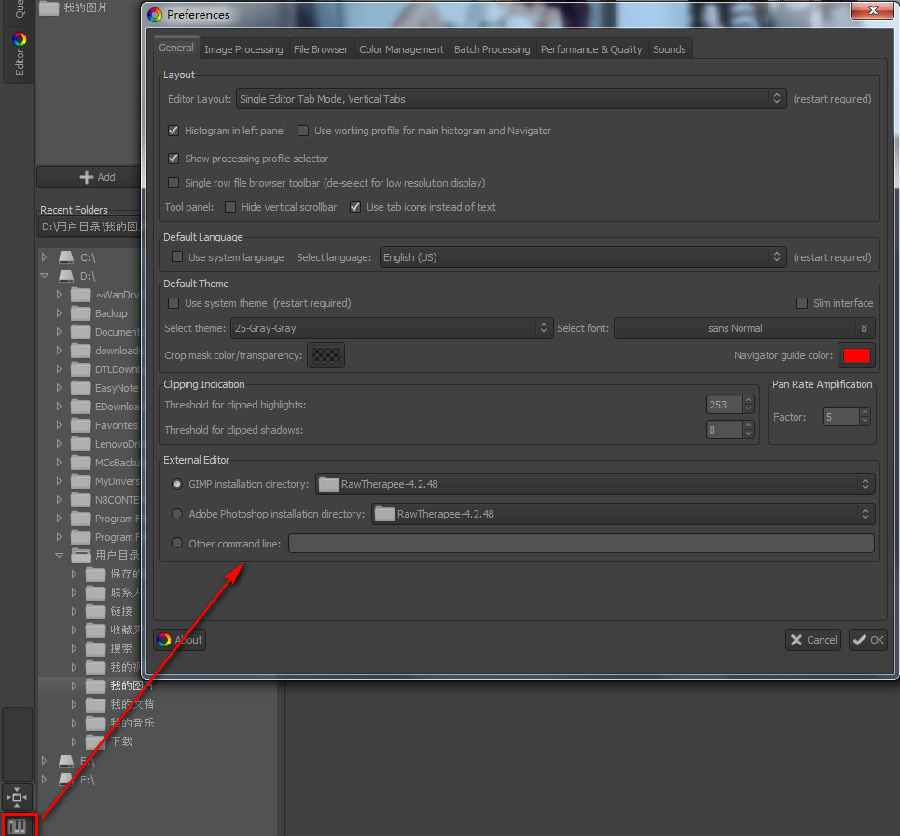Viewport: 900px width, 836px height.
Task: Click the red Navigator guide color swatch
Action: coord(856,355)
